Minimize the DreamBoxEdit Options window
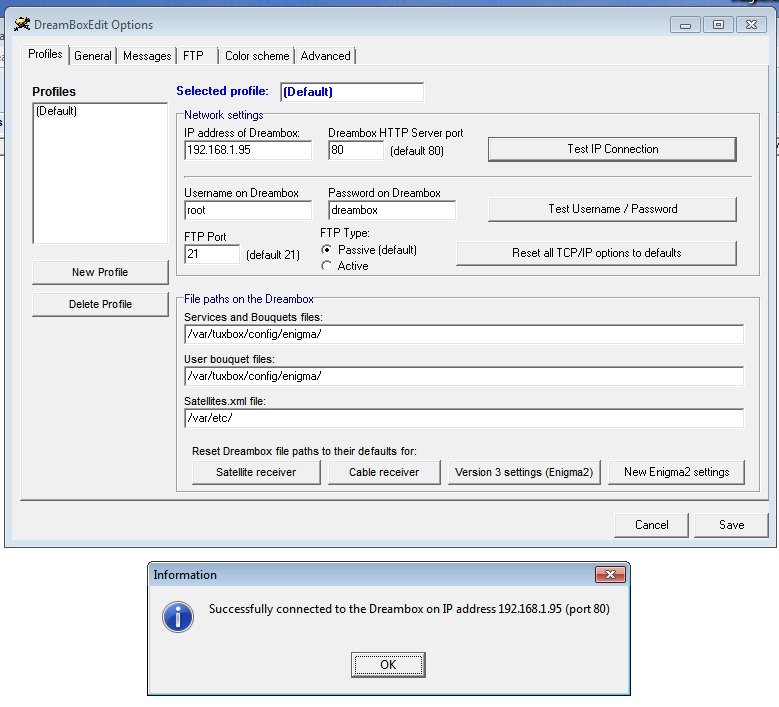Viewport: 779px width, 707px height. (x=685, y=25)
